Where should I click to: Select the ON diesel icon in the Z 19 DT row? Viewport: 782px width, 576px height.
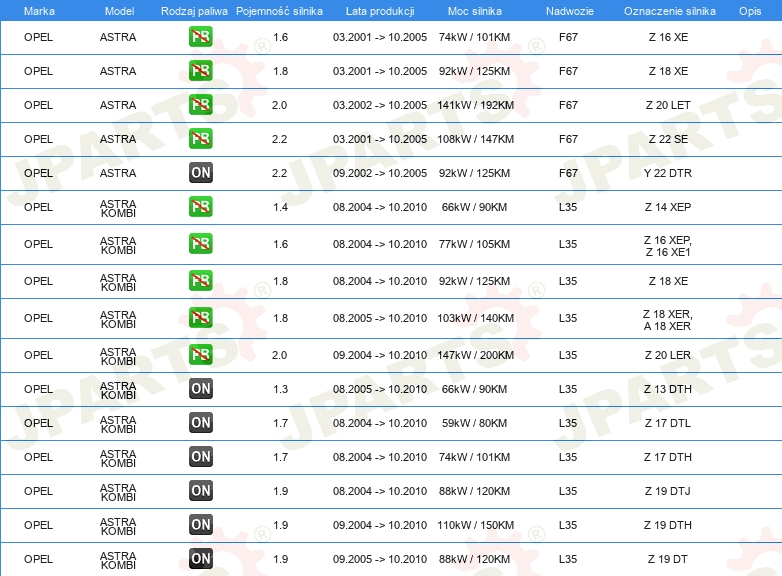pyautogui.click(x=200, y=559)
